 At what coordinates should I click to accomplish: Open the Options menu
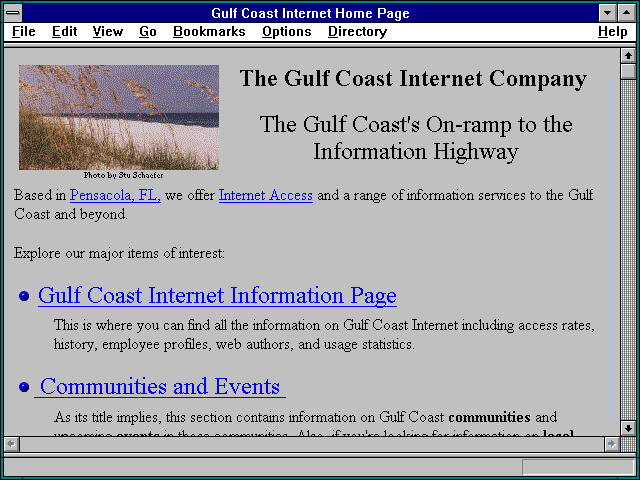287,32
